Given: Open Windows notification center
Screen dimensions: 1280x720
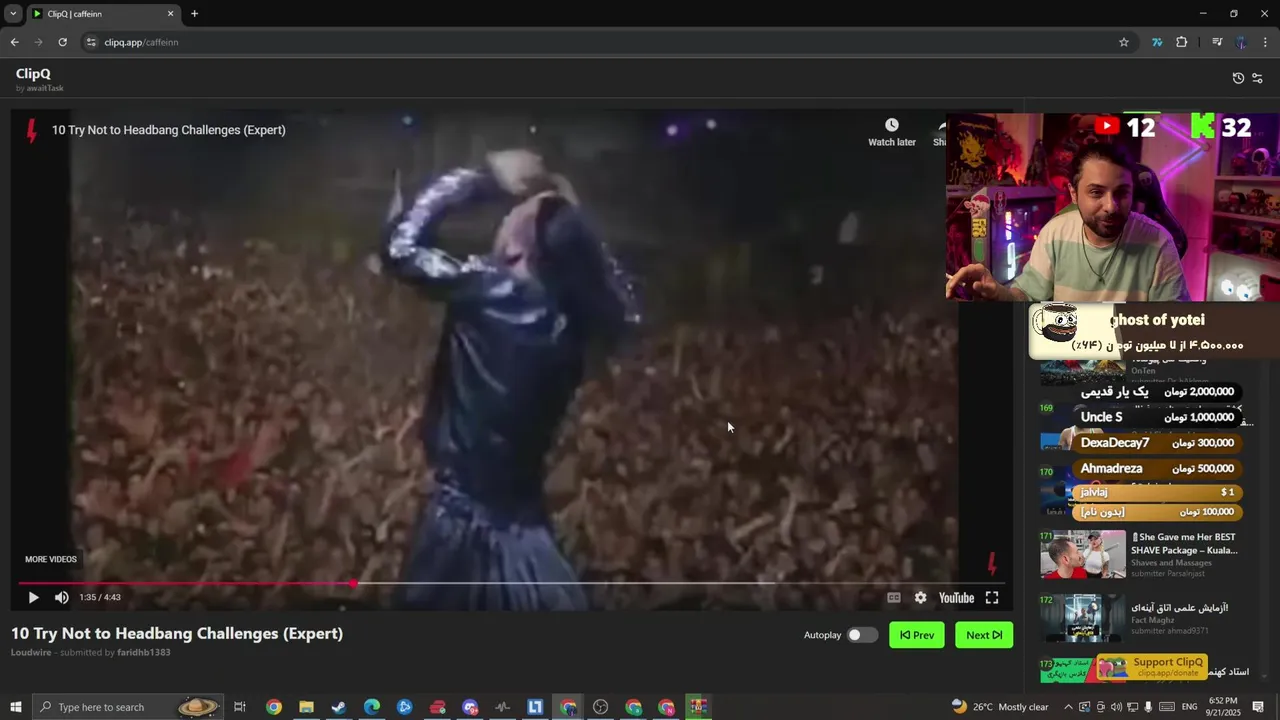Looking at the screenshot, I should [1260, 707].
